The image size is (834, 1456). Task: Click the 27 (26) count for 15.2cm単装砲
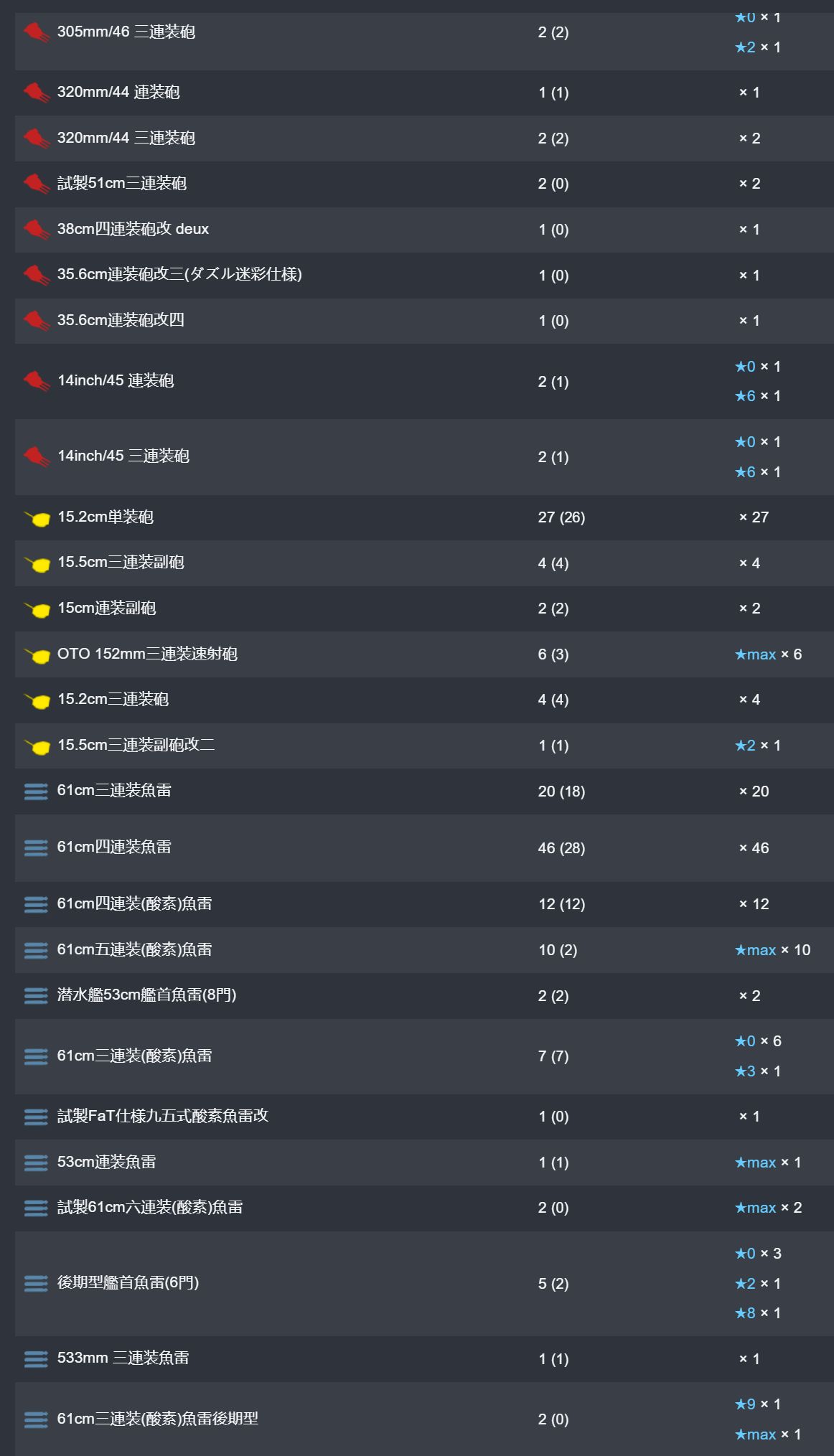[x=561, y=517]
